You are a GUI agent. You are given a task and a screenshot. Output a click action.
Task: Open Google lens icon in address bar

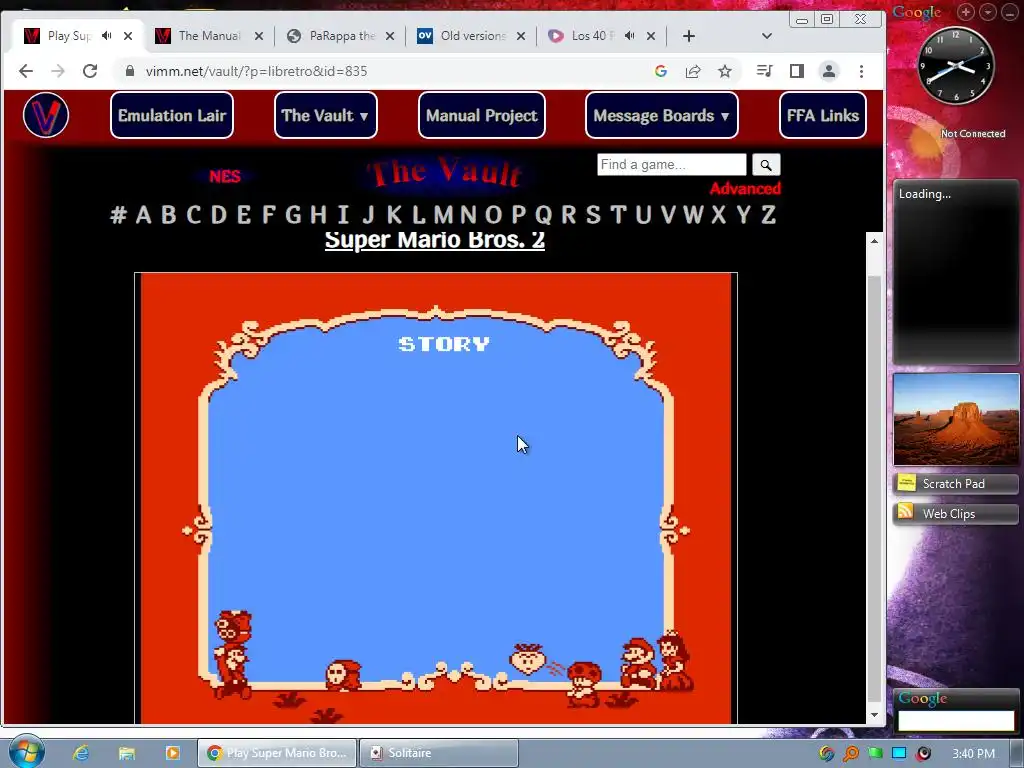pos(661,71)
